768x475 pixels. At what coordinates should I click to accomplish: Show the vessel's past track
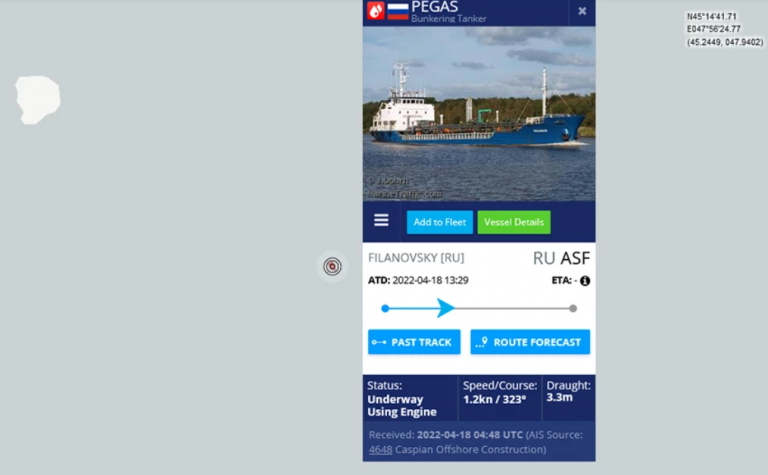tap(414, 342)
